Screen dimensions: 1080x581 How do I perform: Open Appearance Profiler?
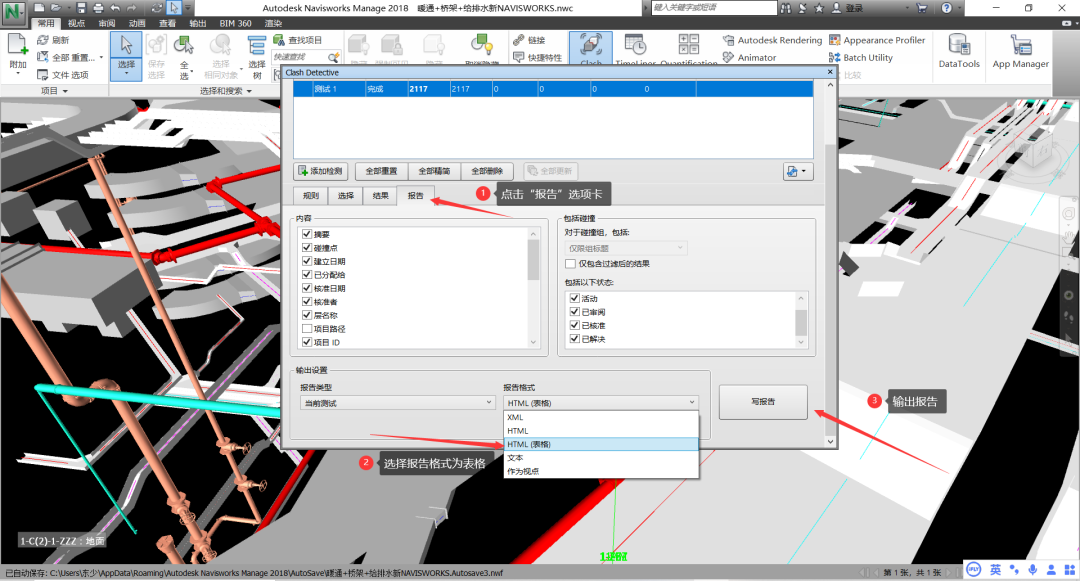877,40
